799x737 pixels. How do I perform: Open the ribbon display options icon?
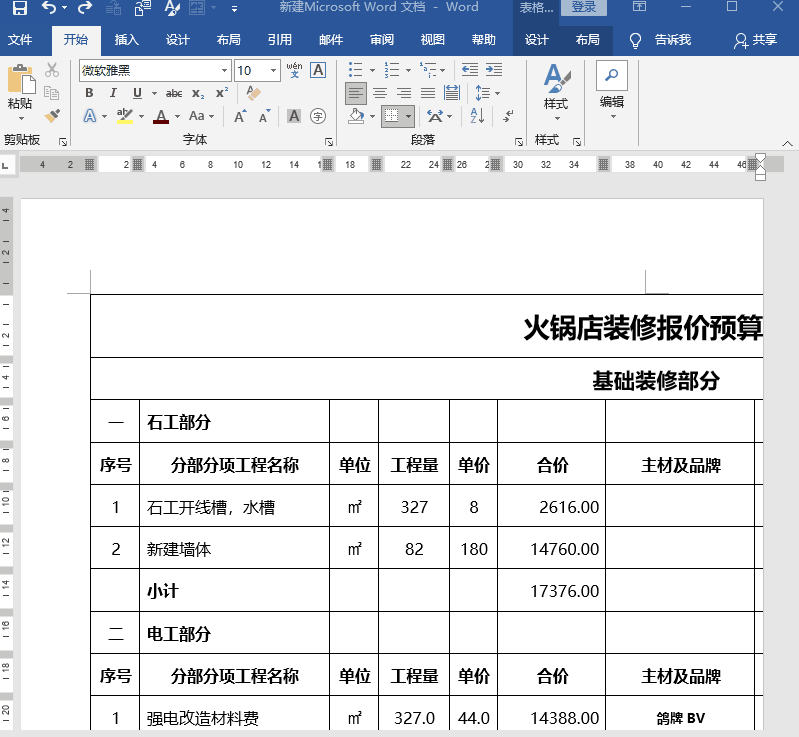(640, 7)
